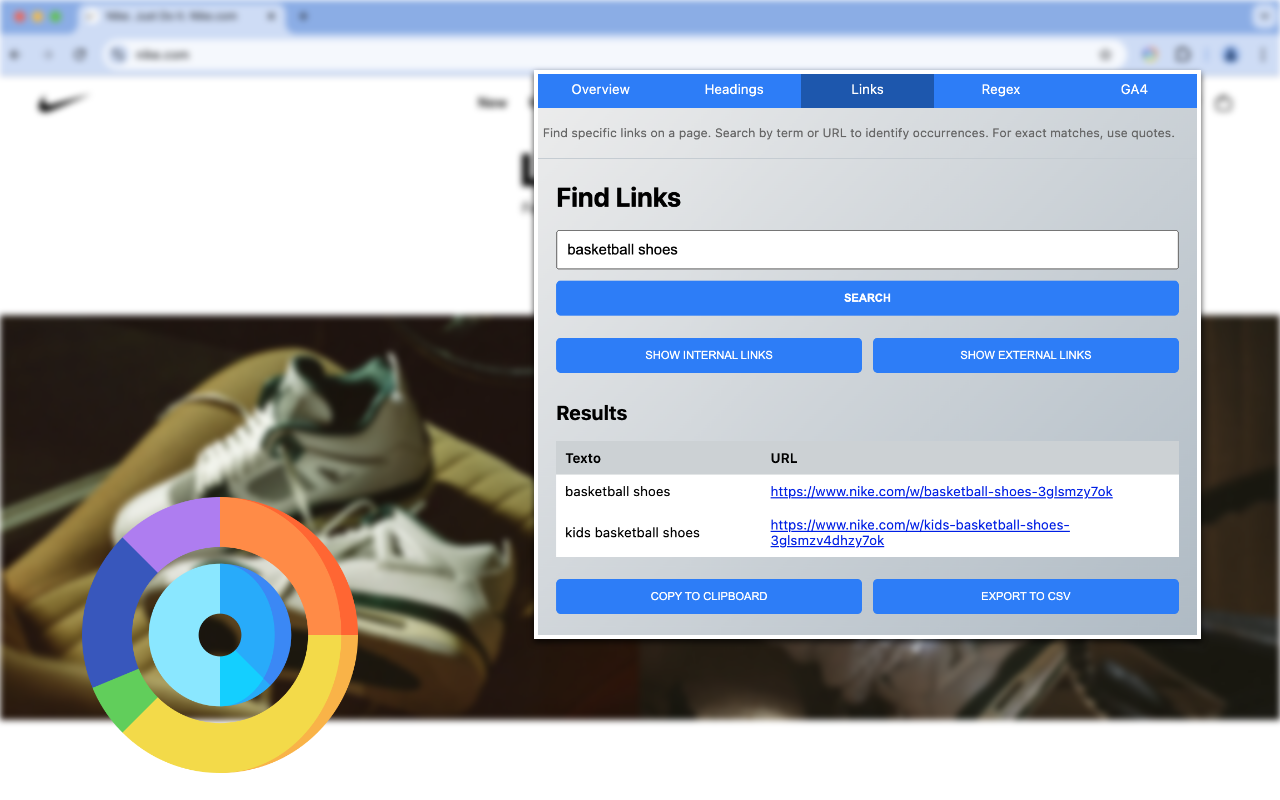Screen dimensions: 1280x800
Task: Open the kids basketball shoes link
Action: pos(919,532)
